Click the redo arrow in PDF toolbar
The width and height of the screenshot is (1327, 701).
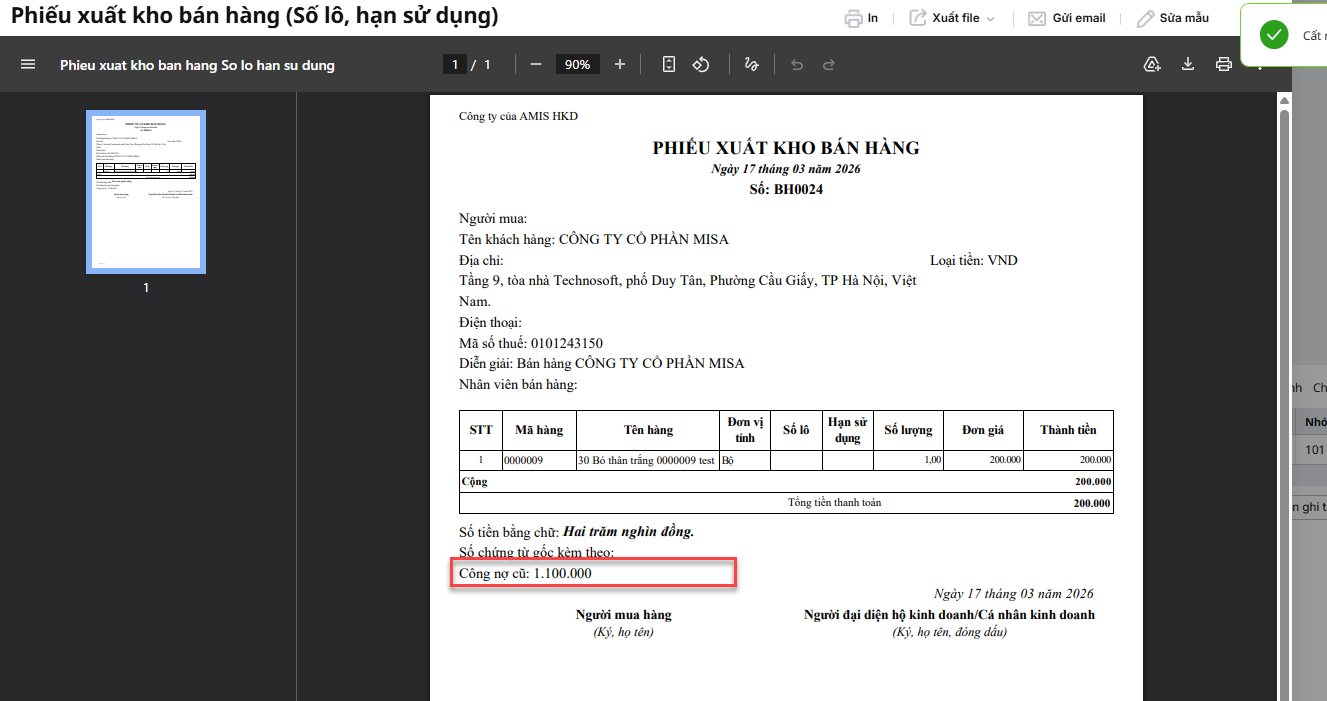tap(829, 64)
